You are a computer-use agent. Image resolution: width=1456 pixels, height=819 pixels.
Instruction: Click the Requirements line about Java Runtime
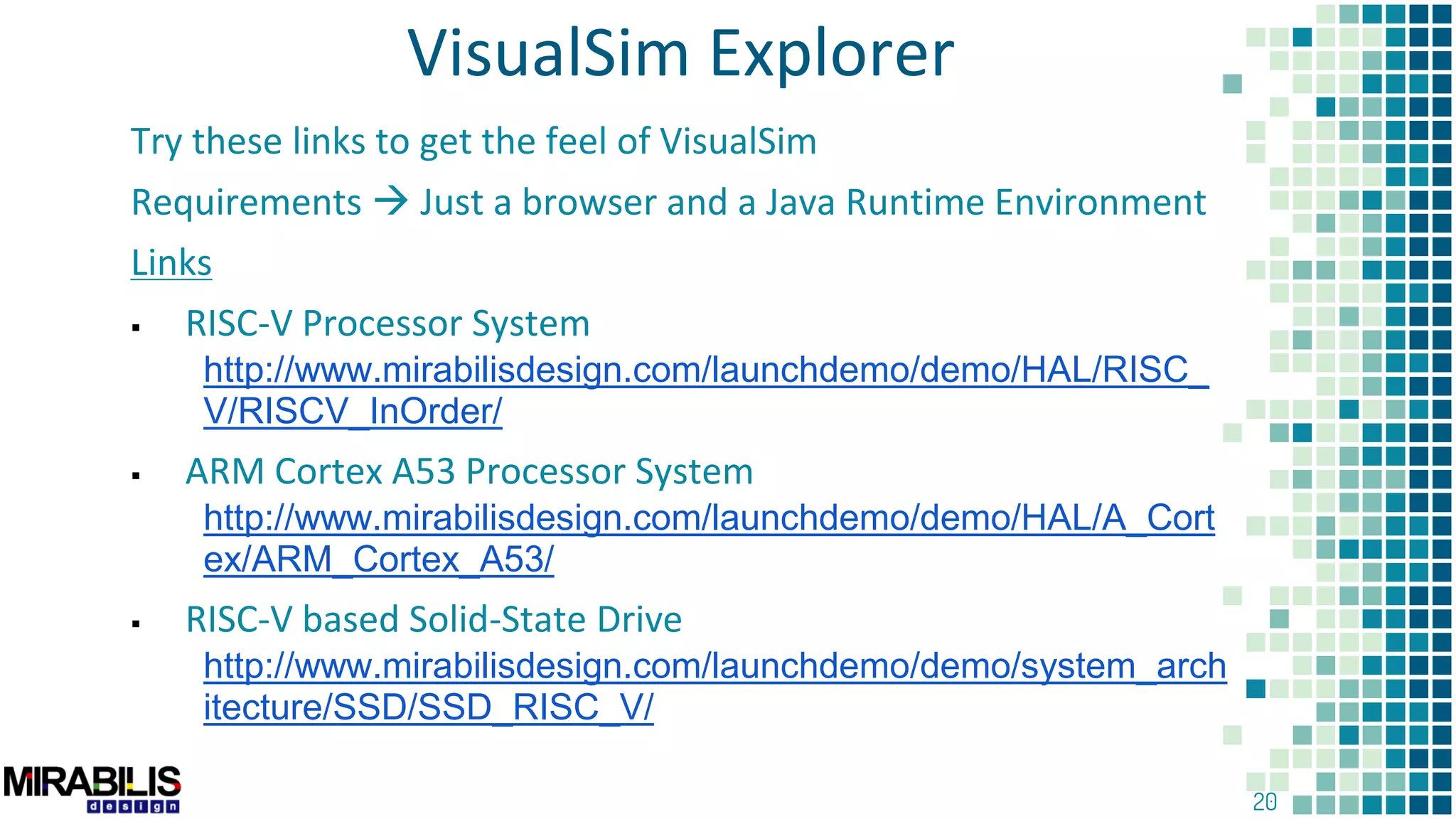pyautogui.click(x=668, y=202)
